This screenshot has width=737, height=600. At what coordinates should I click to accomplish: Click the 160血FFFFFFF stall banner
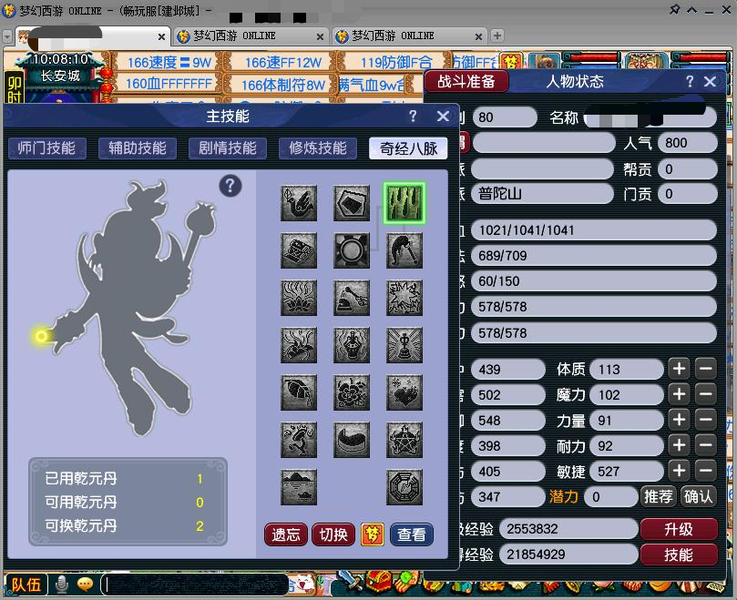pos(169,84)
